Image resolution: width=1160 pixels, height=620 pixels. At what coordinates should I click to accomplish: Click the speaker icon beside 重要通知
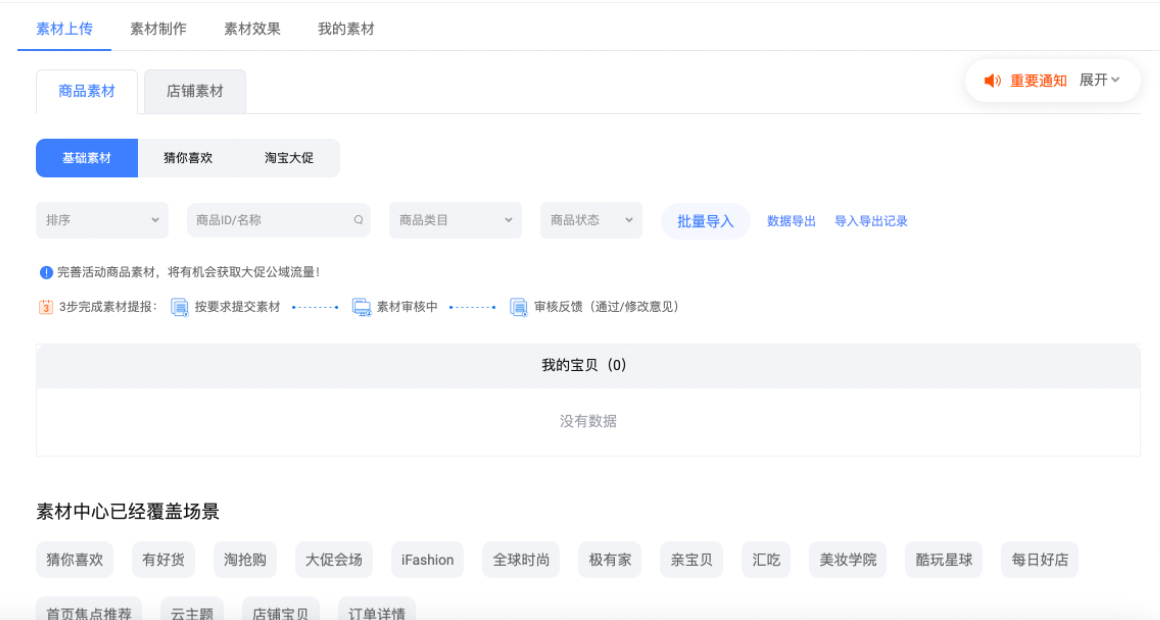click(x=990, y=81)
